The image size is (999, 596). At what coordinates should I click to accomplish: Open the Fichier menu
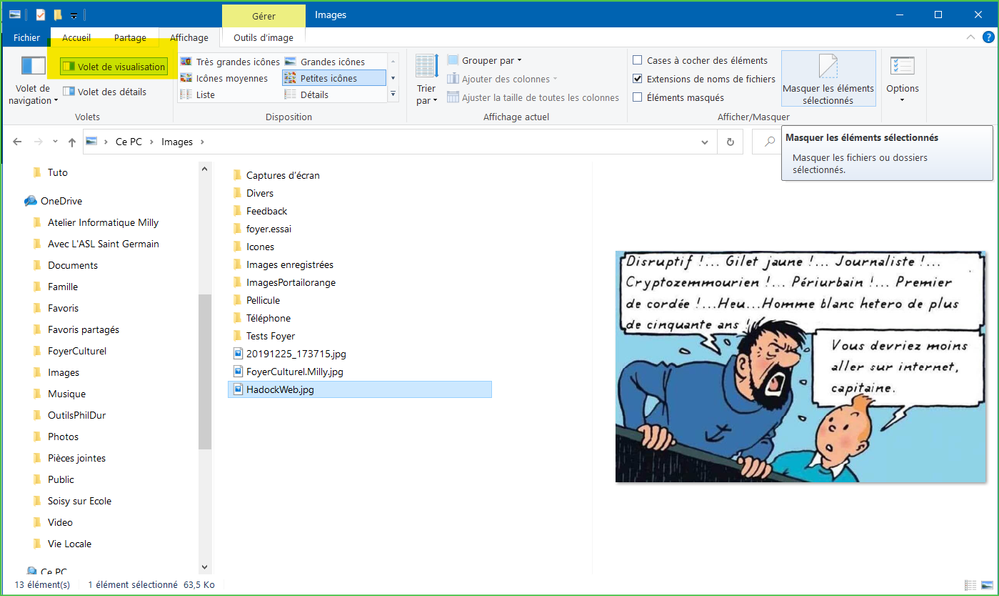(x=27, y=38)
